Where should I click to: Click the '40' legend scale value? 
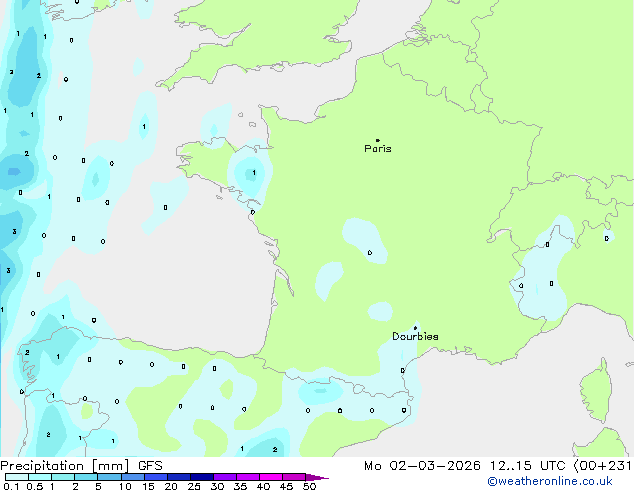(263, 486)
